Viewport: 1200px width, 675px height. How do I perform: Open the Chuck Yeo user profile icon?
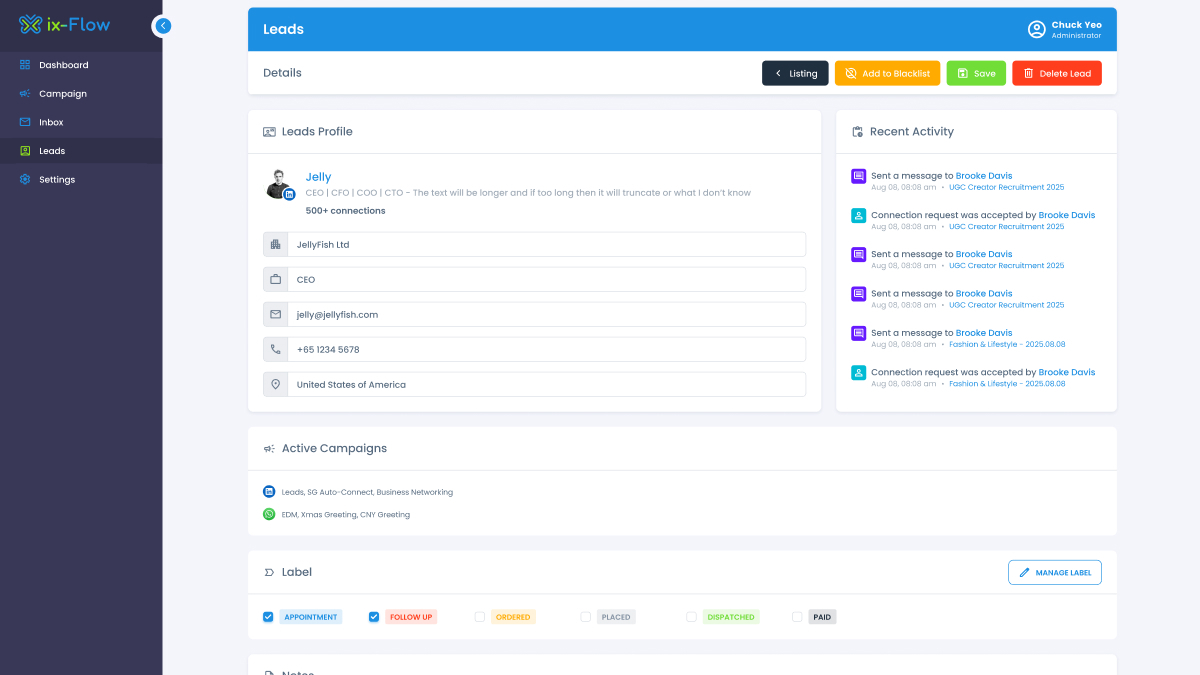[x=1036, y=29]
